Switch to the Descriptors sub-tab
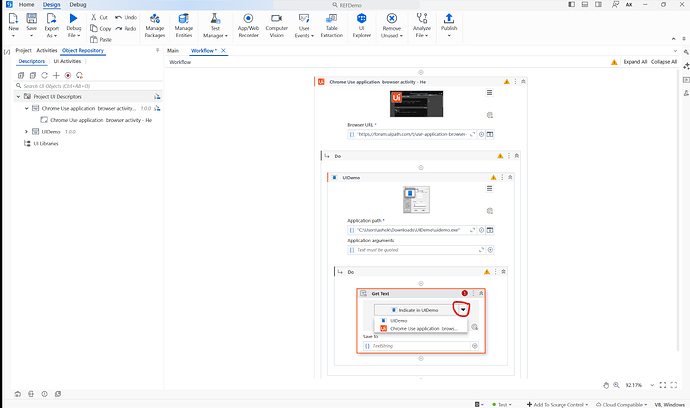The height and width of the screenshot is (408, 690). (x=32, y=61)
